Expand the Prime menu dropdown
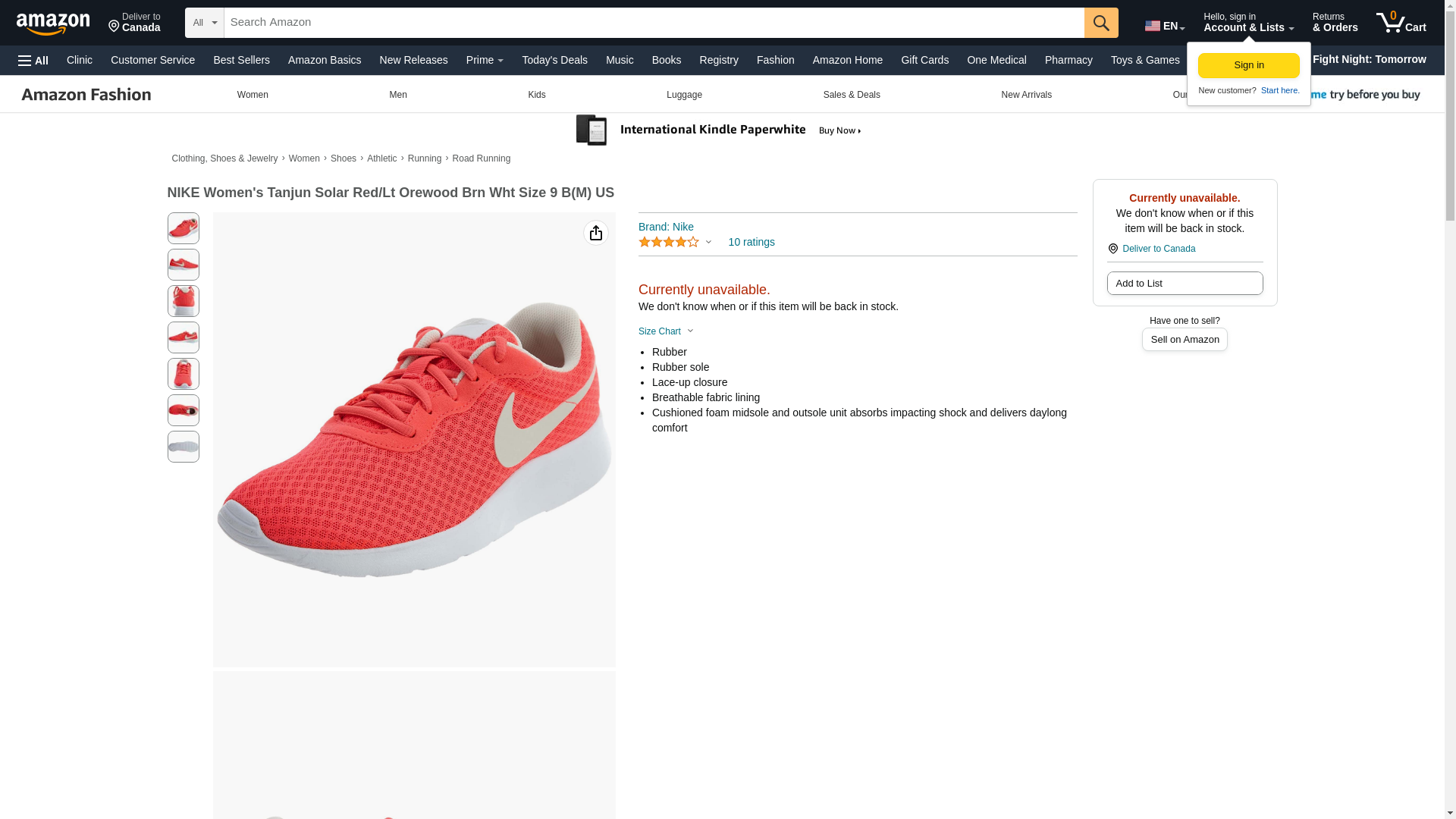 click(x=485, y=60)
